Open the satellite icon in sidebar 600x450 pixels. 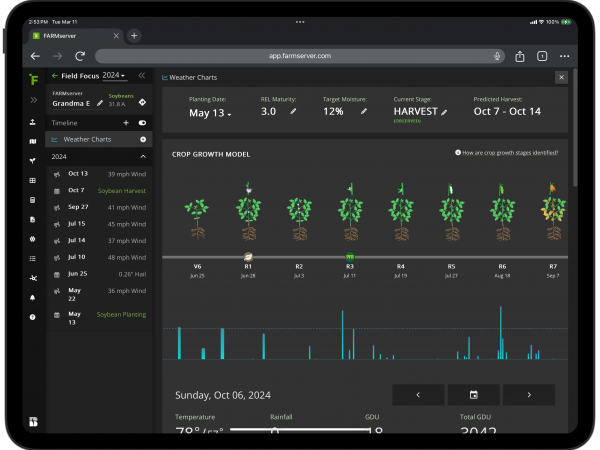click(x=33, y=278)
